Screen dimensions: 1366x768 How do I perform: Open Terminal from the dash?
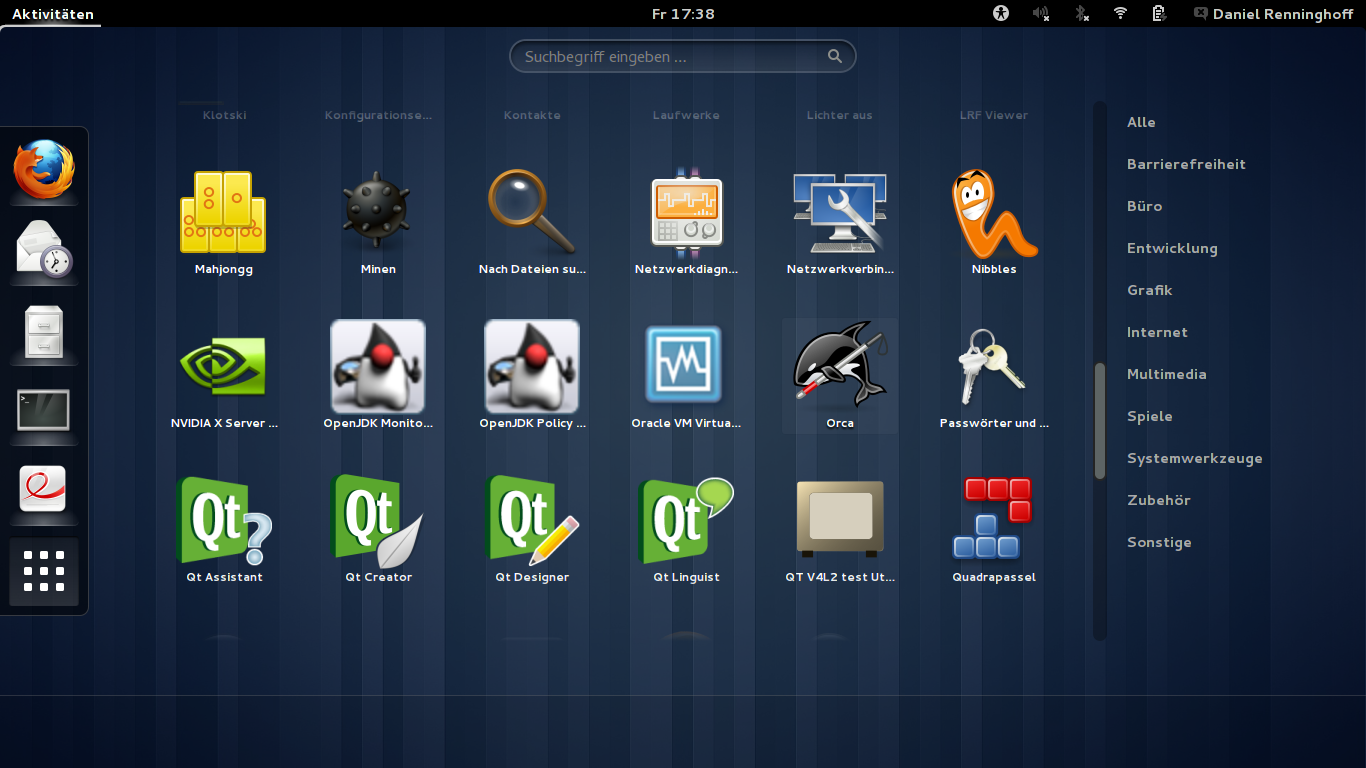pyautogui.click(x=44, y=411)
